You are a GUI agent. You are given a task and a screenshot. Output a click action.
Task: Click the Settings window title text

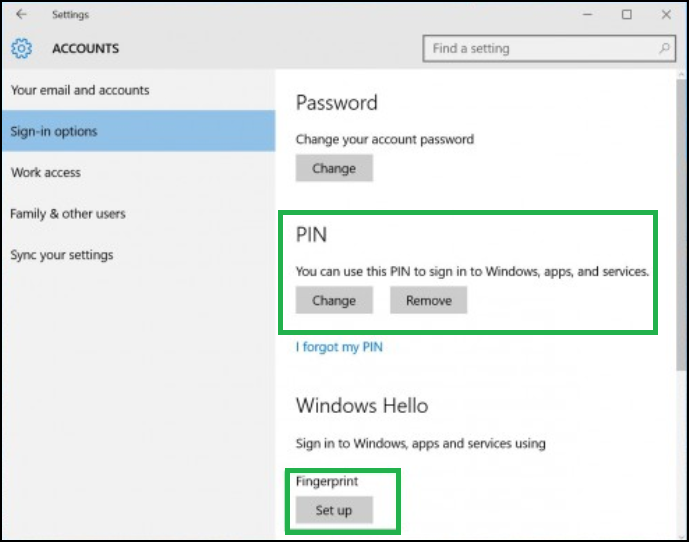(x=70, y=15)
